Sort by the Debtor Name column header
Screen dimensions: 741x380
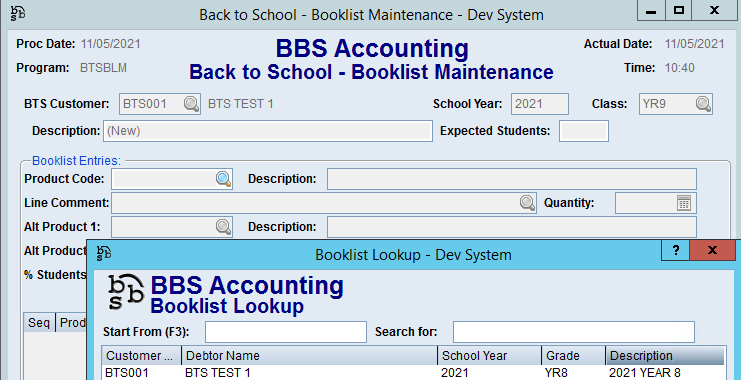coord(310,355)
